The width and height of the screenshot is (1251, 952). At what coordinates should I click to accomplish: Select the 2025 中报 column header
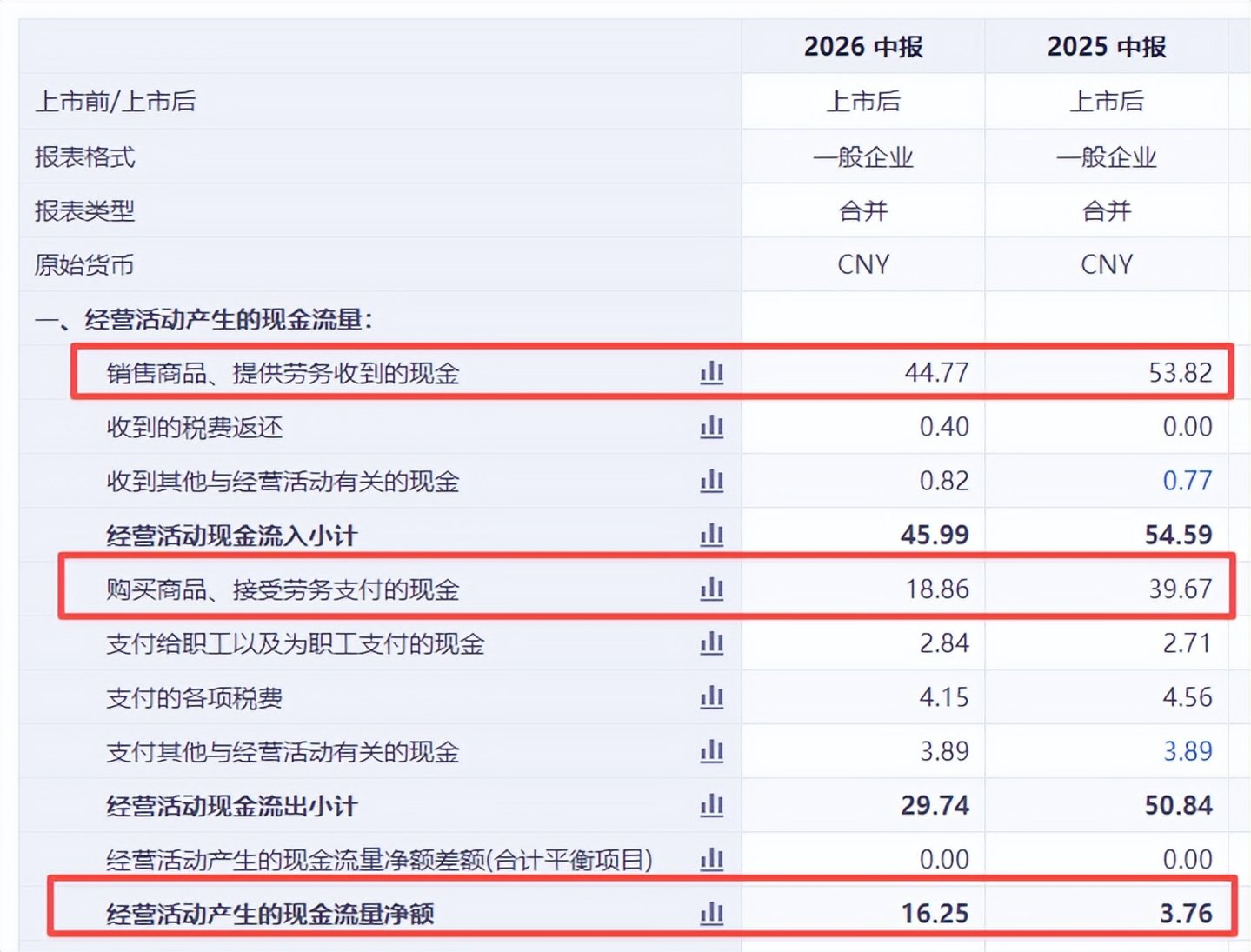point(1107,46)
